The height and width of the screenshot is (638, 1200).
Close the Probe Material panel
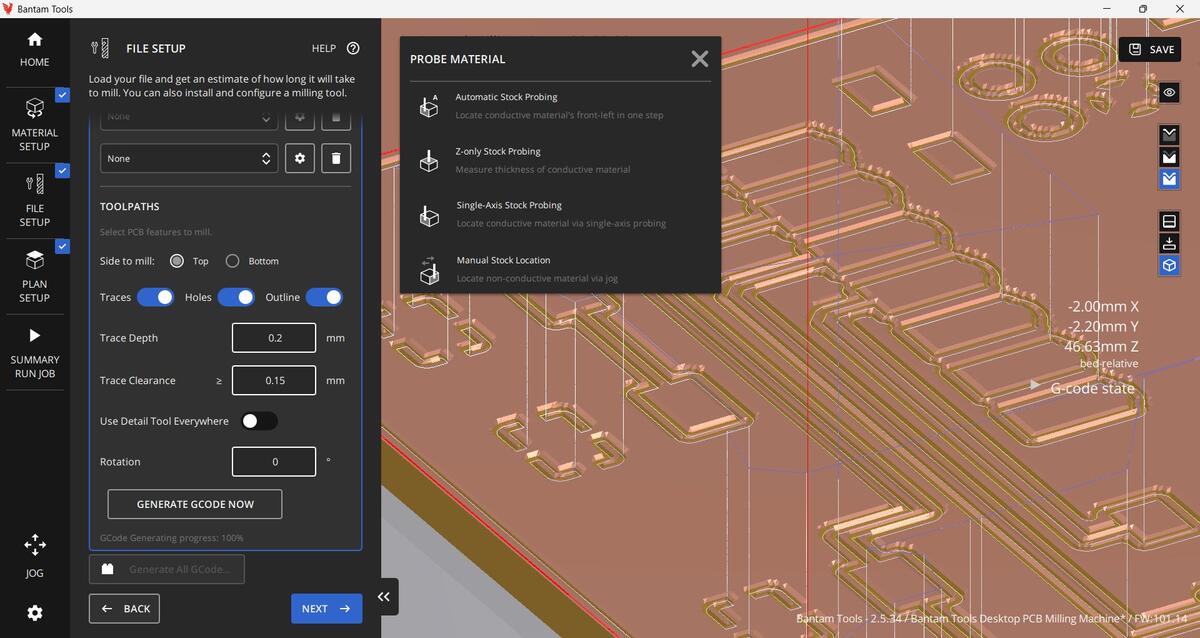700,59
